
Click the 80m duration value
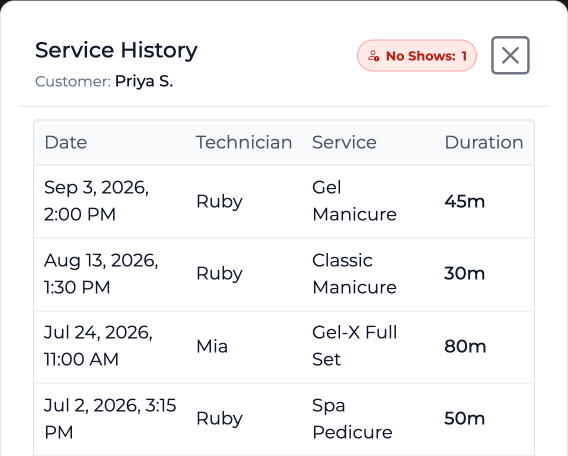pyautogui.click(x=465, y=346)
